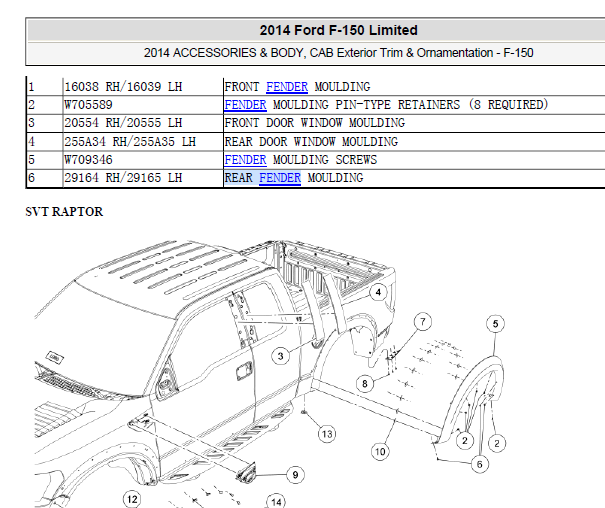This screenshot has height=508, width=605.
Task: Click the SVT RAPTOR heading
Action: point(64,212)
